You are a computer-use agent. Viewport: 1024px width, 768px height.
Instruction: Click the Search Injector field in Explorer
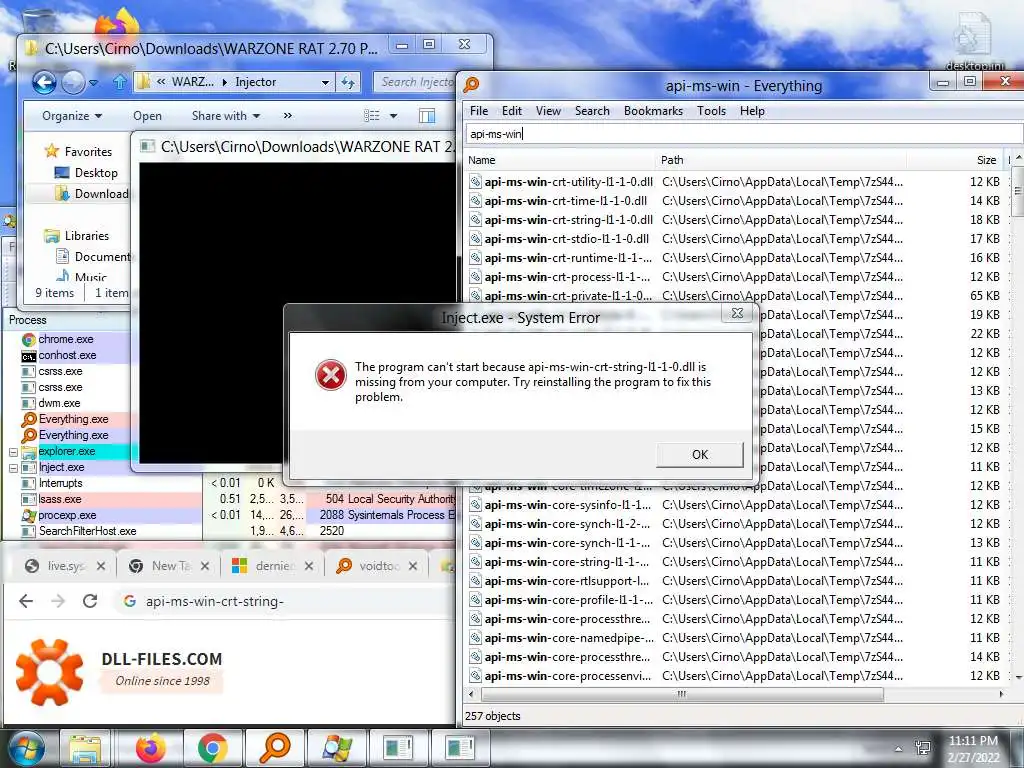pos(415,82)
